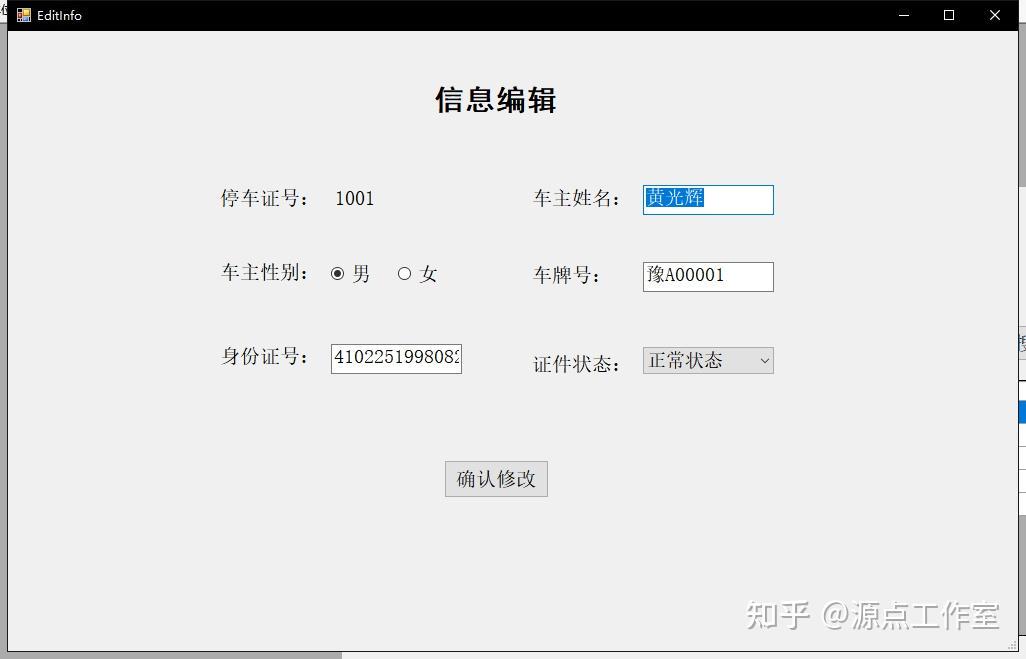The image size is (1026, 659).
Task: Click the 身份证号 label
Action: (x=264, y=357)
